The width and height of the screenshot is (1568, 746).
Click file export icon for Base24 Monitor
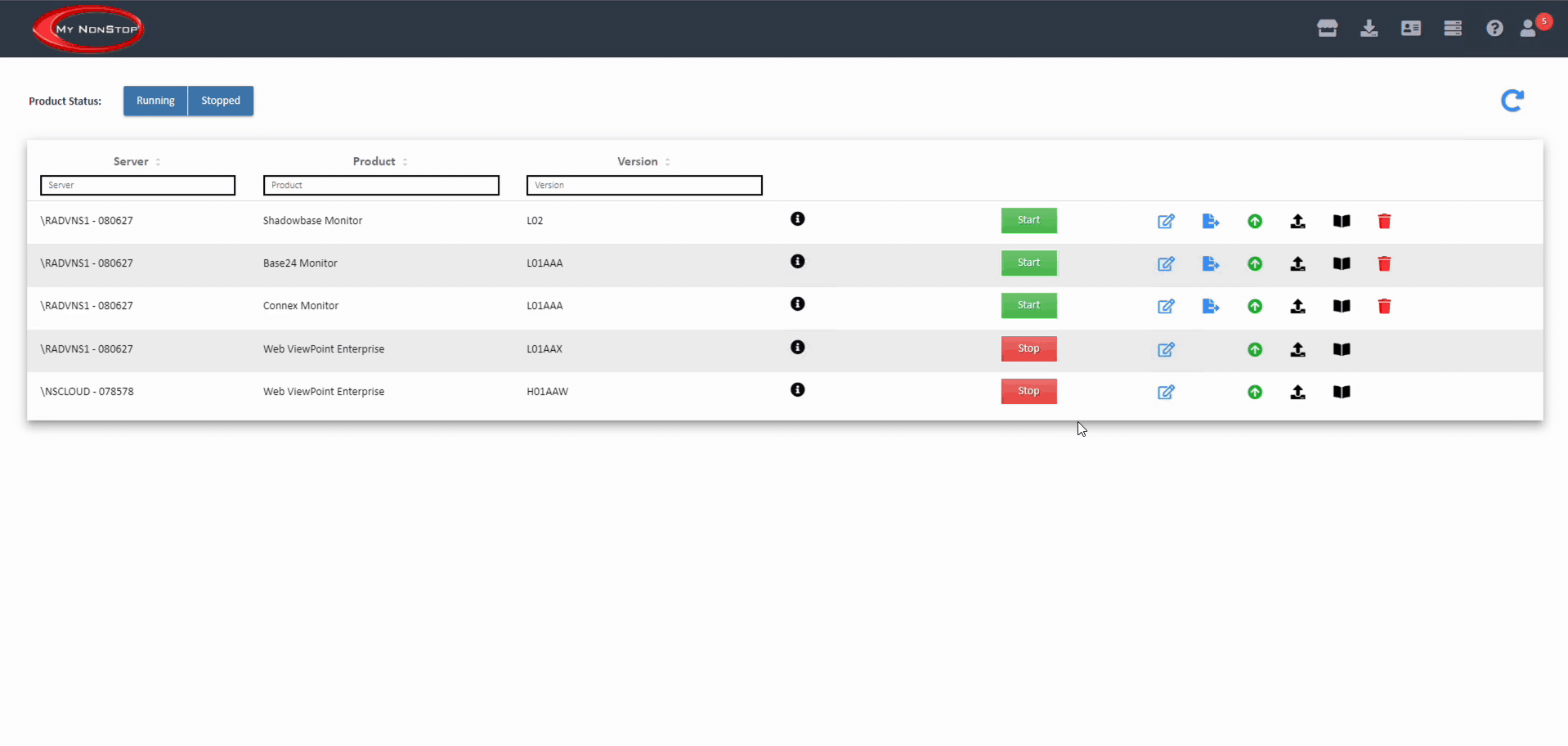(x=1211, y=263)
